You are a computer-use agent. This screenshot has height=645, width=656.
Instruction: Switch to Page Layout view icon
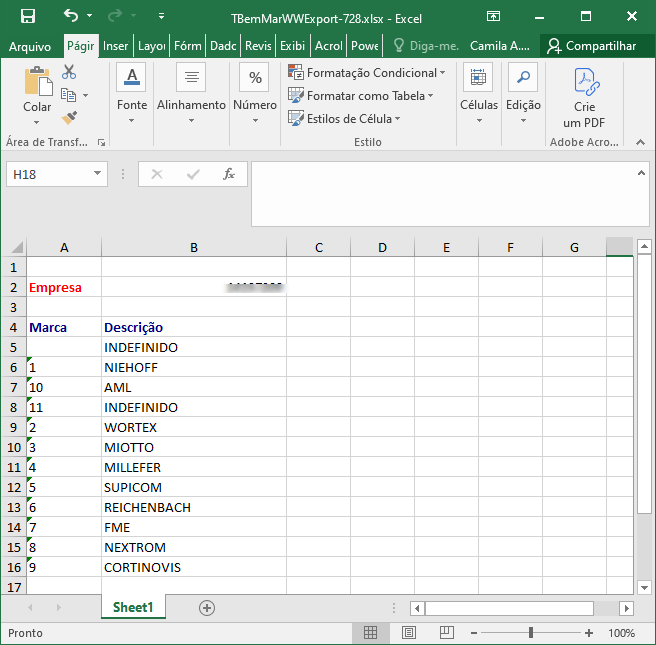click(x=409, y=632)
